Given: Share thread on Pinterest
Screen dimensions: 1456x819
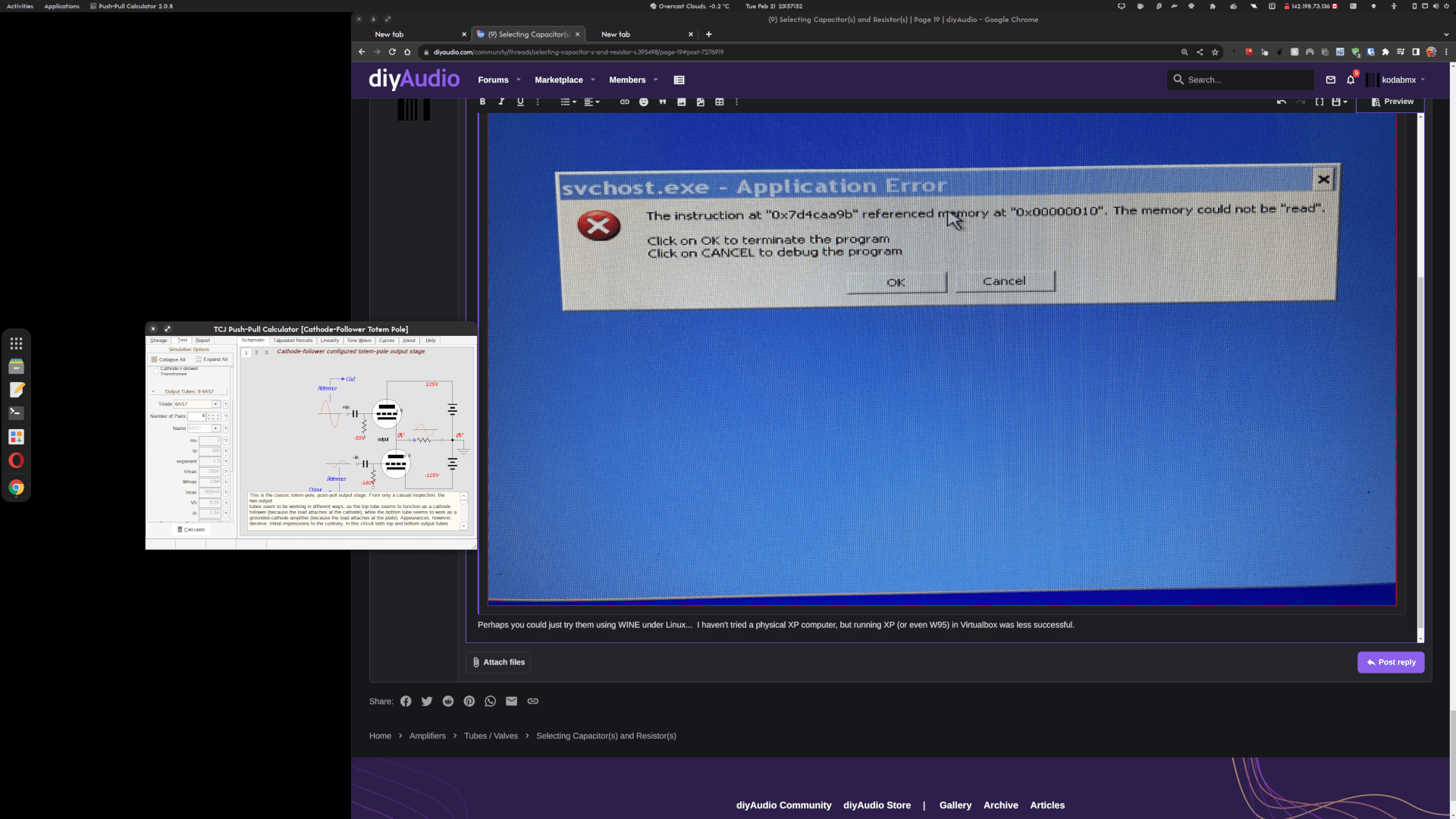Looking at the screenshot, I should click(x=469, y=701).
